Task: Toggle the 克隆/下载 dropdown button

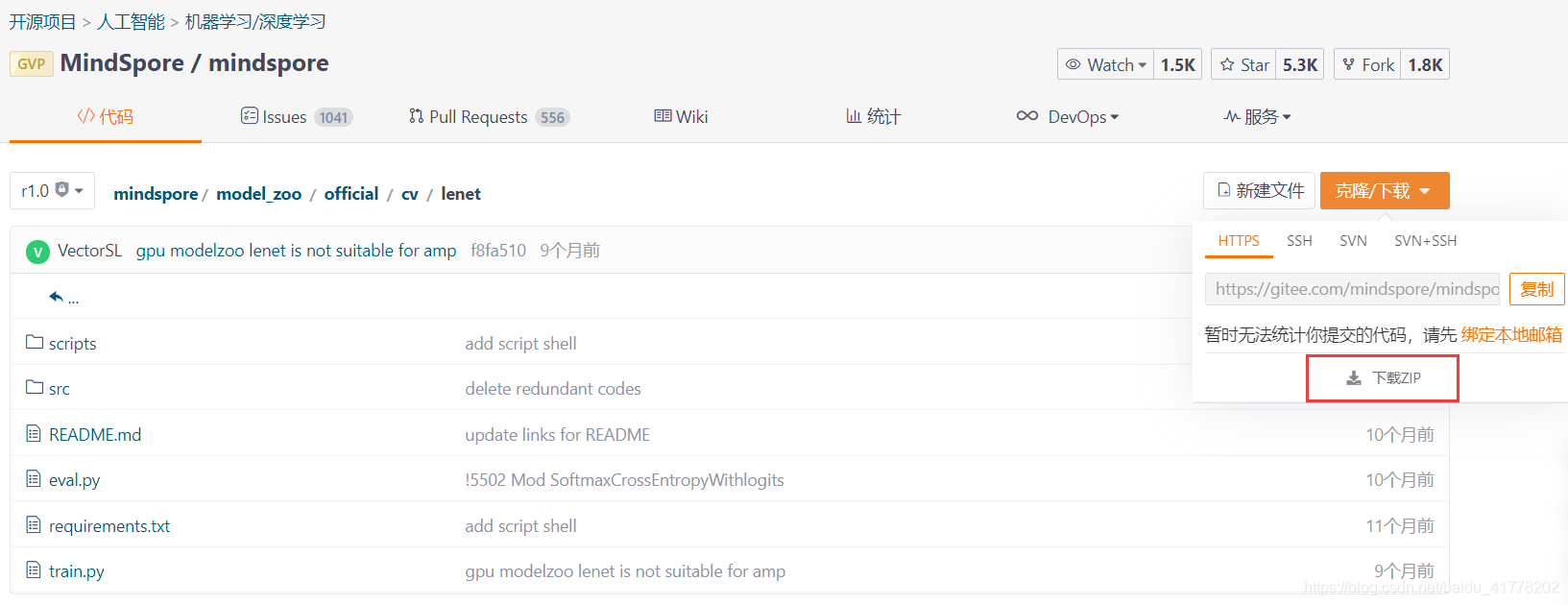Action: [1385, 190]
